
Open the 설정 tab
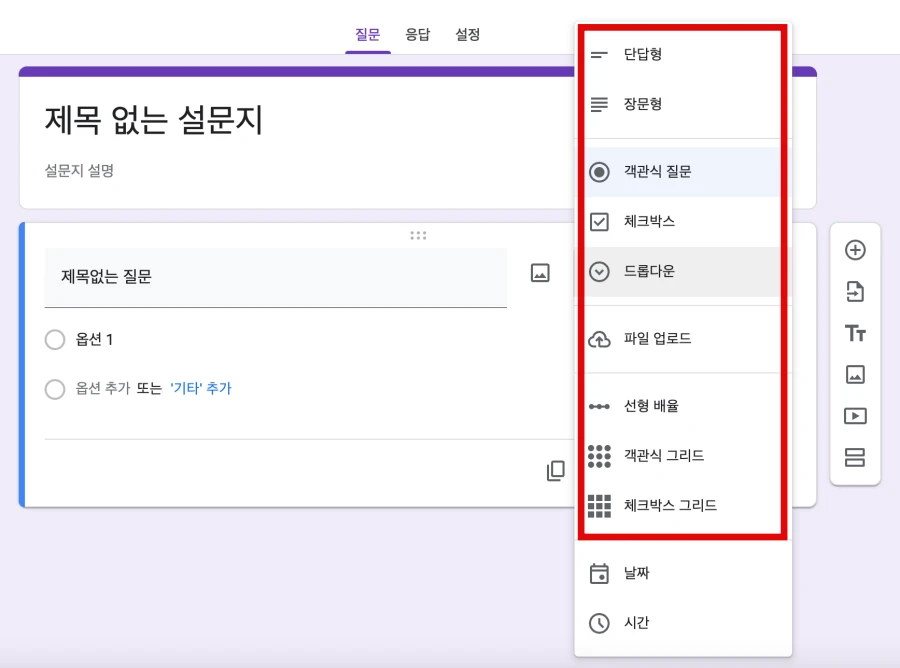(x=467, y=34)
